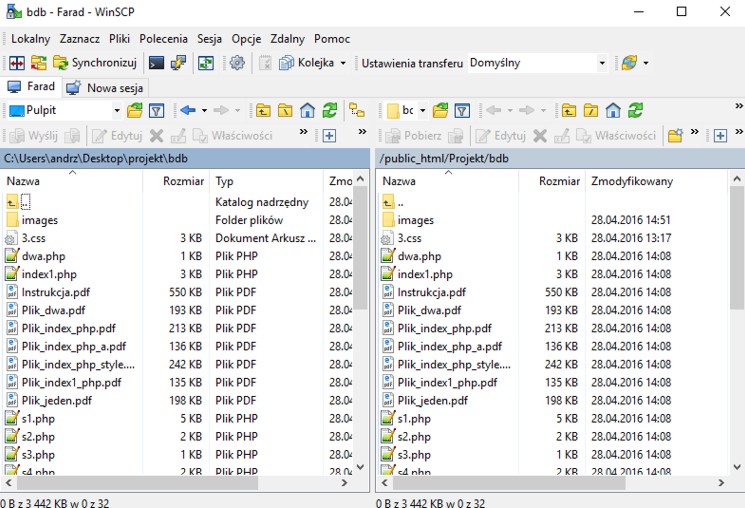The image size is (745, 508).
Task: Click the open directory icon in local panel
Action: tap(135, 111)
